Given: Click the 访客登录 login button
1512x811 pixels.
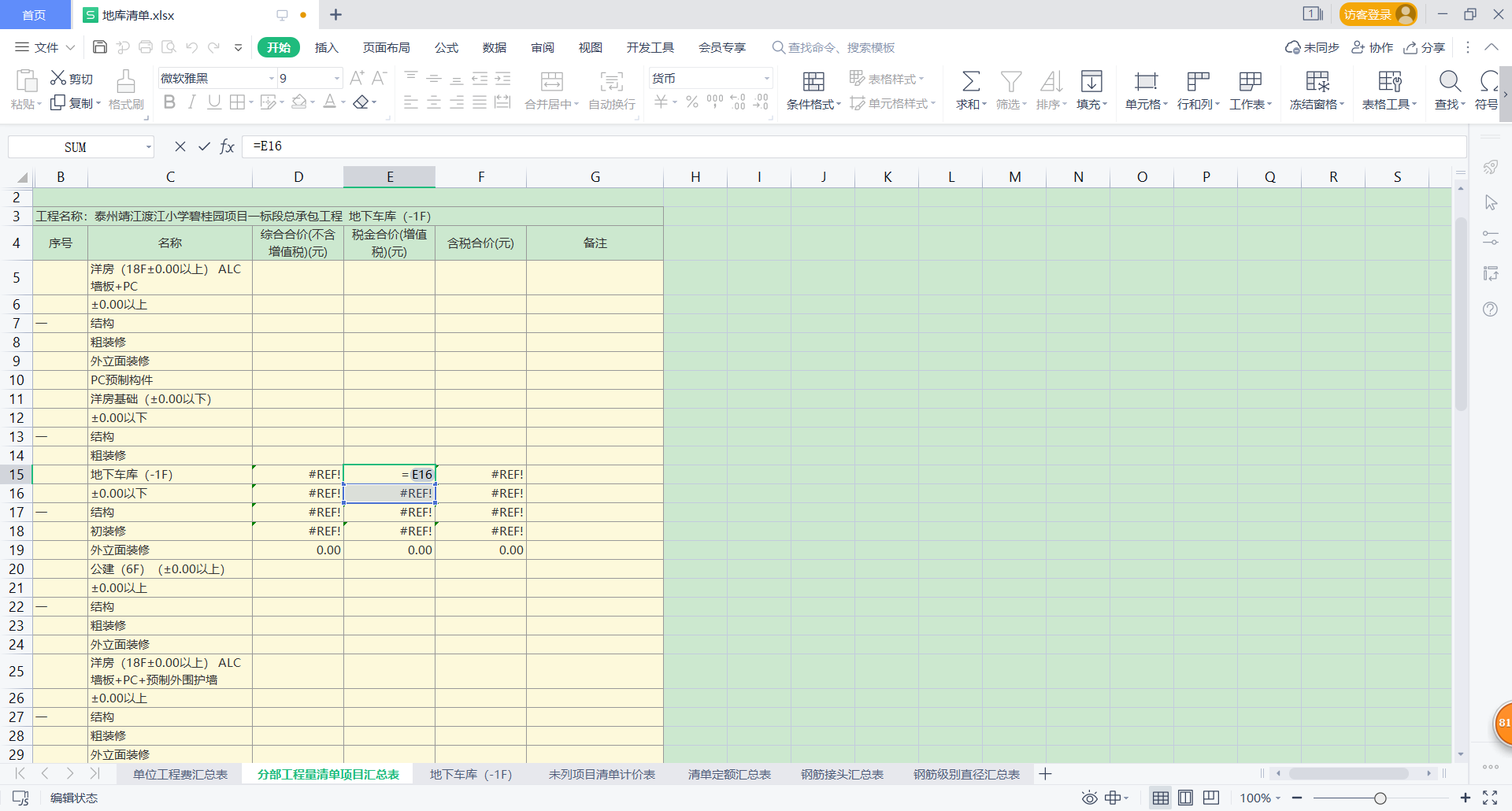Looking at the screenshot, I should point(1377,14).
